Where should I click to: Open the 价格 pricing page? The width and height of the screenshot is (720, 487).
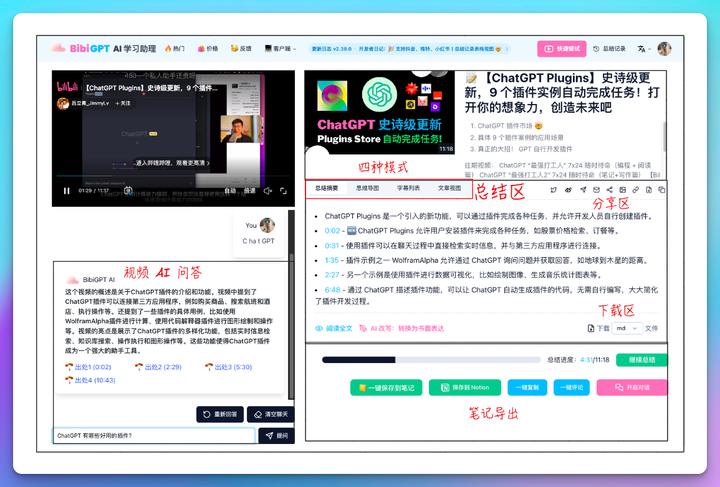tap(208, 49)
